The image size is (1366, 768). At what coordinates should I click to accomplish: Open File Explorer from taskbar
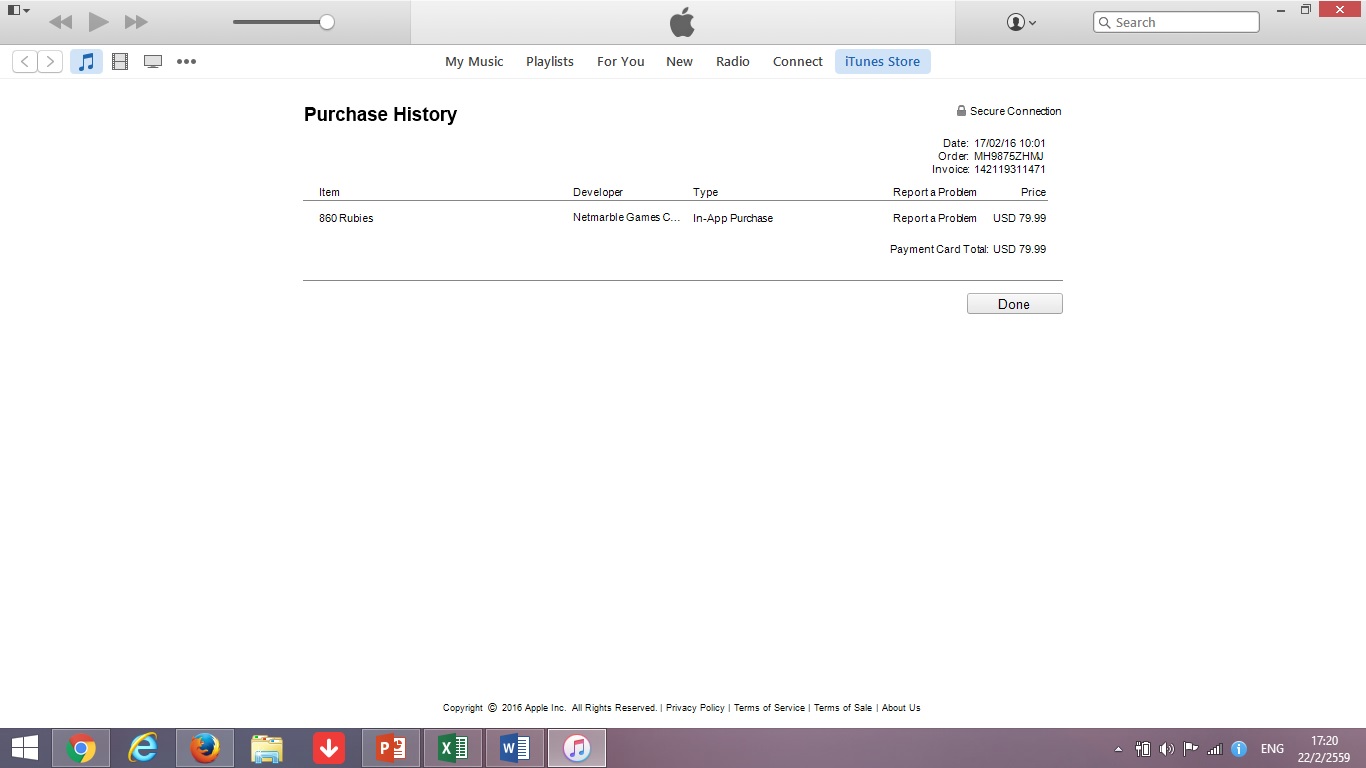coord(267,748)
